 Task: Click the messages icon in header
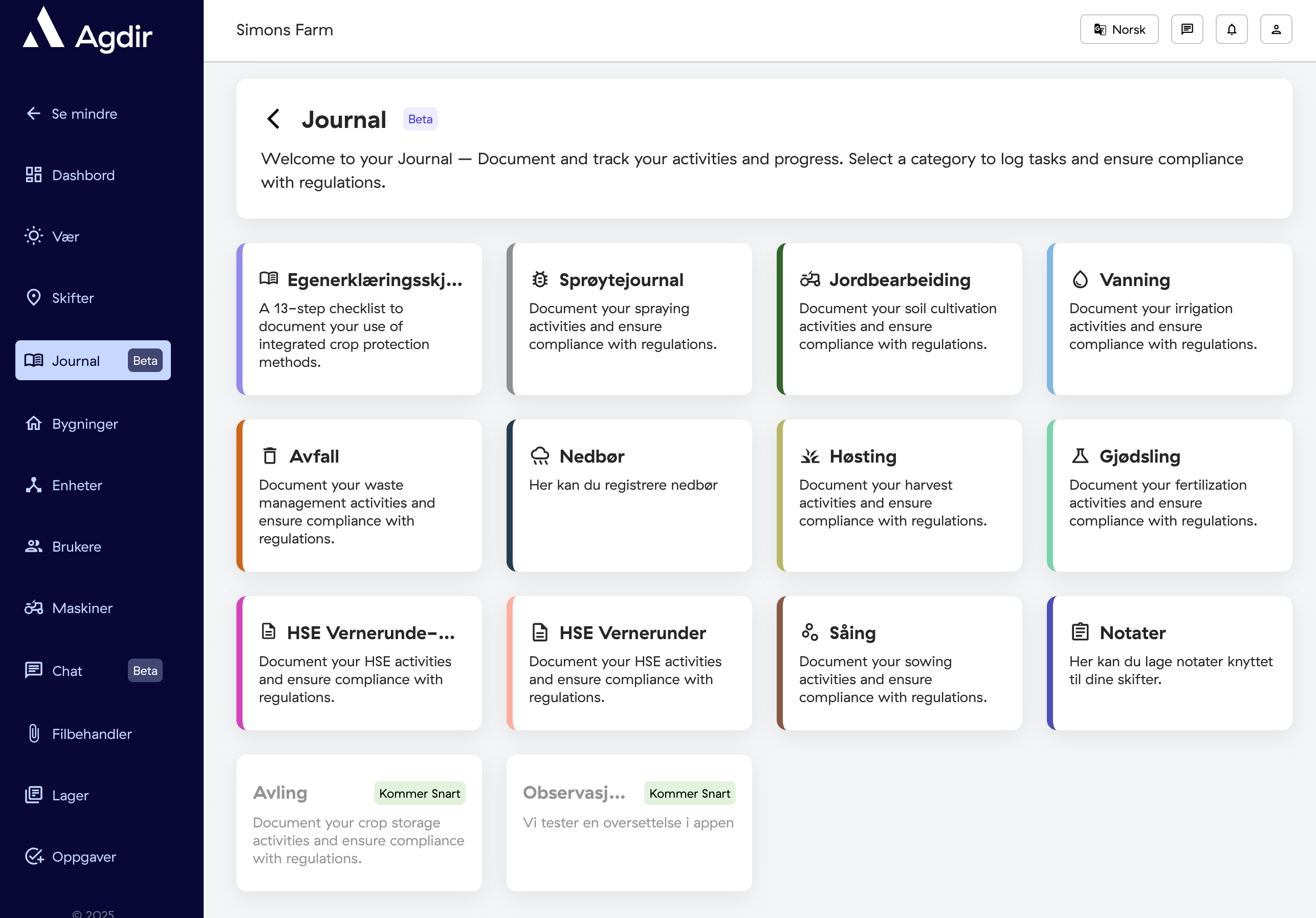pyautogui.click(x=1187, y=29)
